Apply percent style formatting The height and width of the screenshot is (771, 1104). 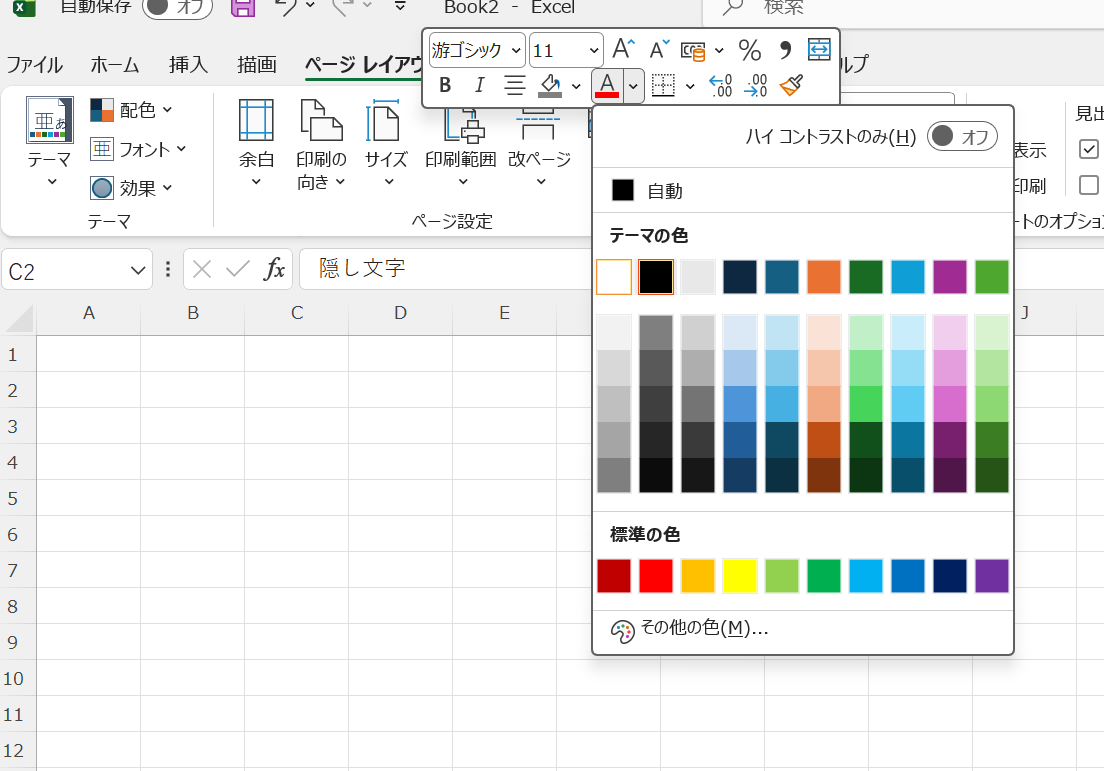tap(749, 49)
